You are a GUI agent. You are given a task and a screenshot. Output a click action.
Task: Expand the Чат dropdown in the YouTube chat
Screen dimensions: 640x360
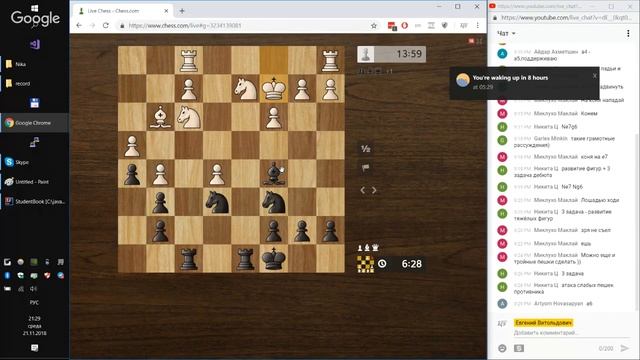(x=506, y=33)
